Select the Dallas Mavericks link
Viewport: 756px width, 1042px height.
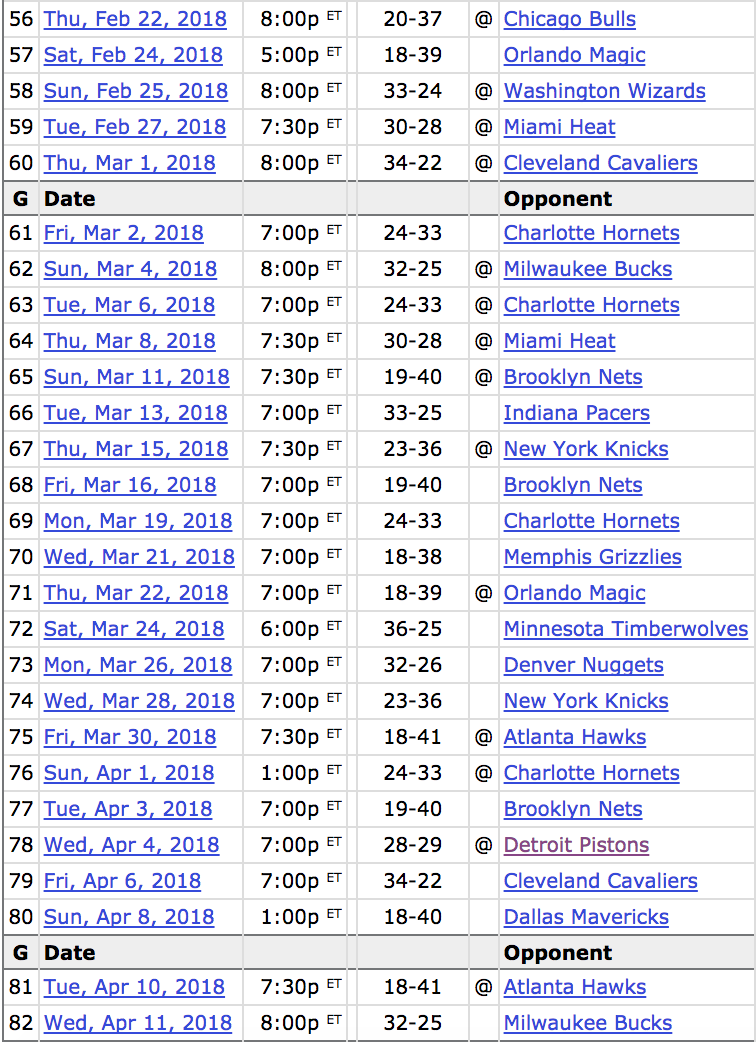586,917
